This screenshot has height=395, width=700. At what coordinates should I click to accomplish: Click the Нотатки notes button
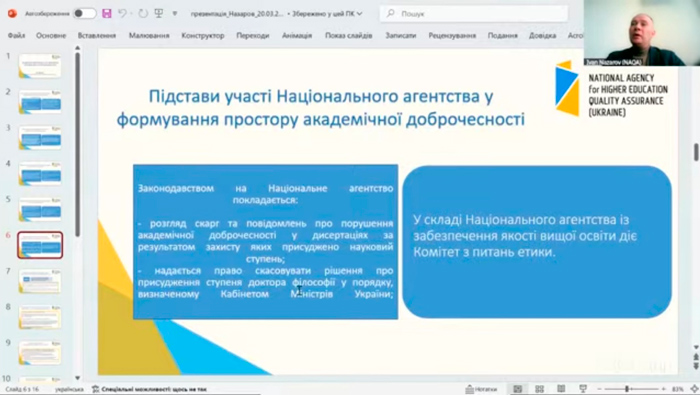coord(481,389)
